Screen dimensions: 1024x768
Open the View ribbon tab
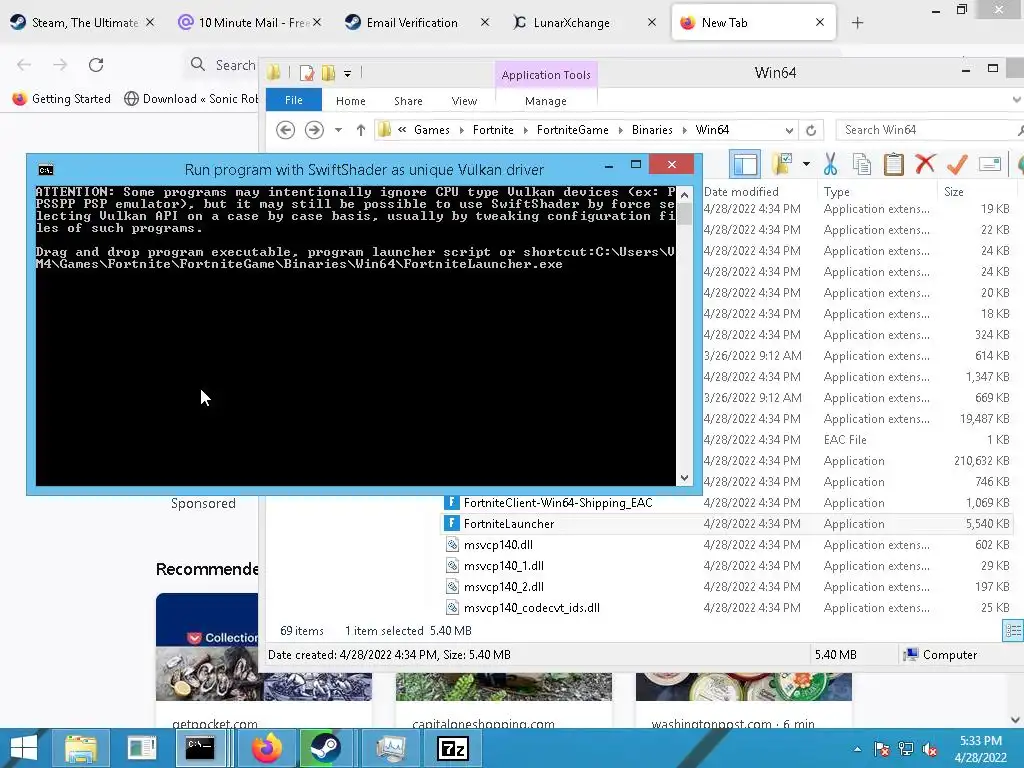point(464,101)
